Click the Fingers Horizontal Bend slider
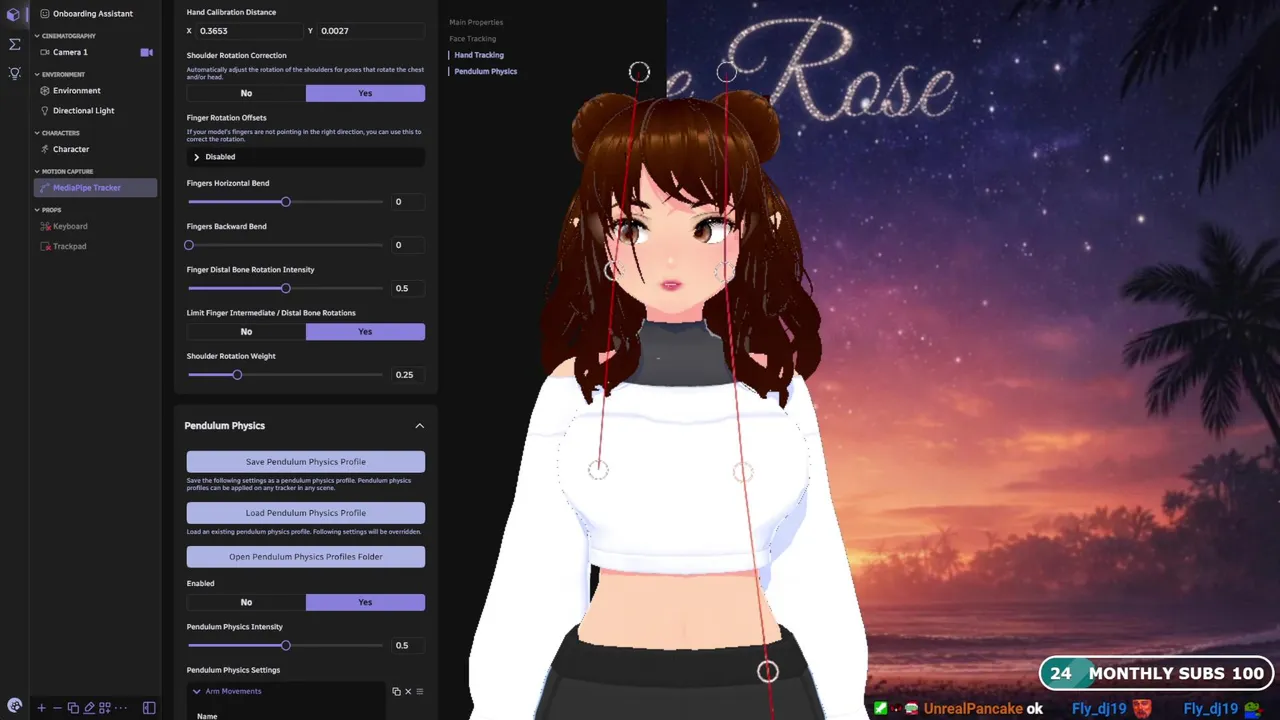Viewport: 1280px width, 720px height. 285,202
